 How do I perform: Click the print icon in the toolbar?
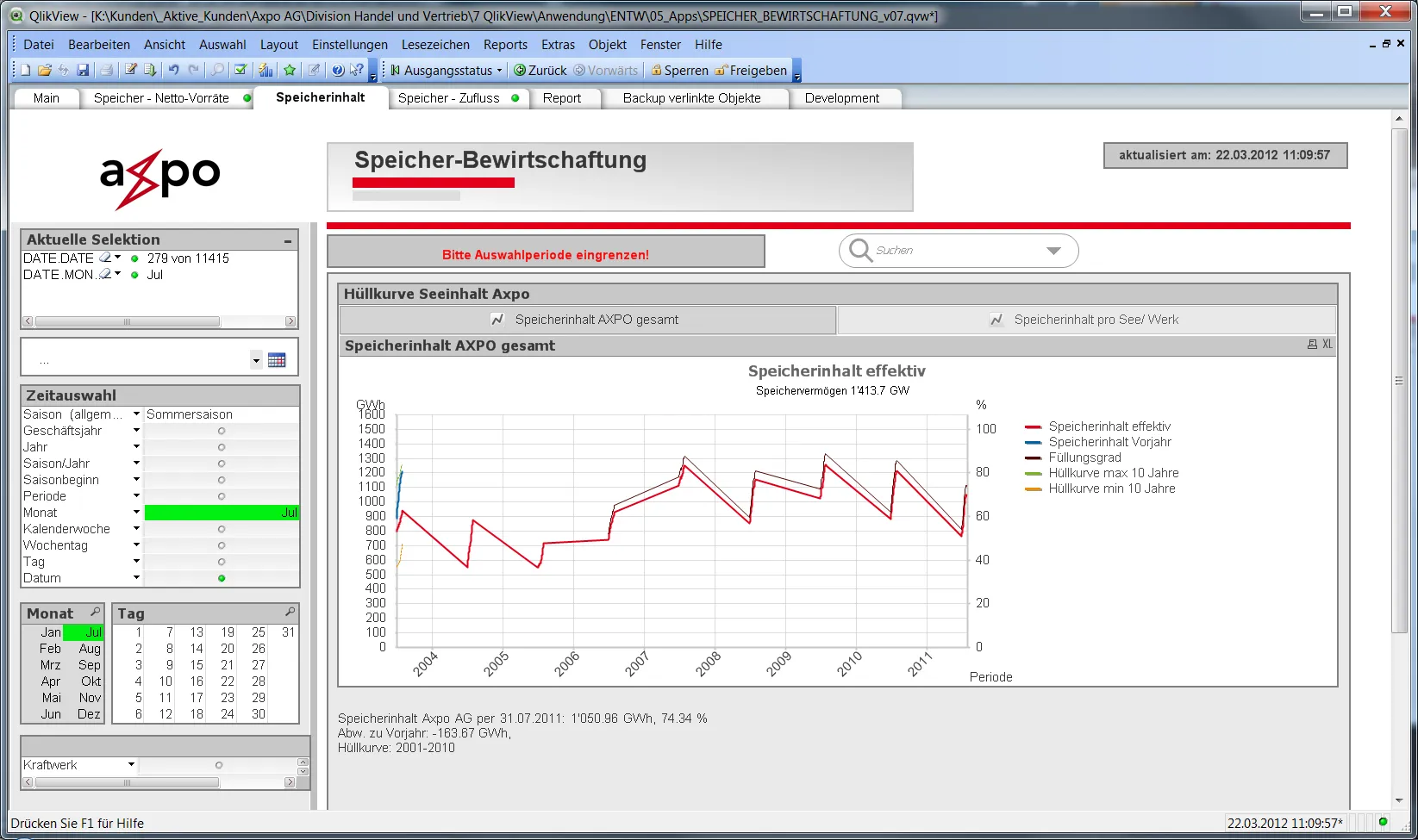click(106, 70)
